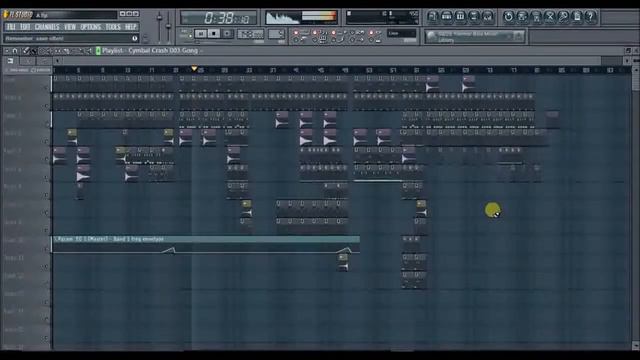Image resolution: width=640 pixels, height=360 pixels.
Task: Open the audio editor shortcut icon
Action: click(x=550, y=16)
